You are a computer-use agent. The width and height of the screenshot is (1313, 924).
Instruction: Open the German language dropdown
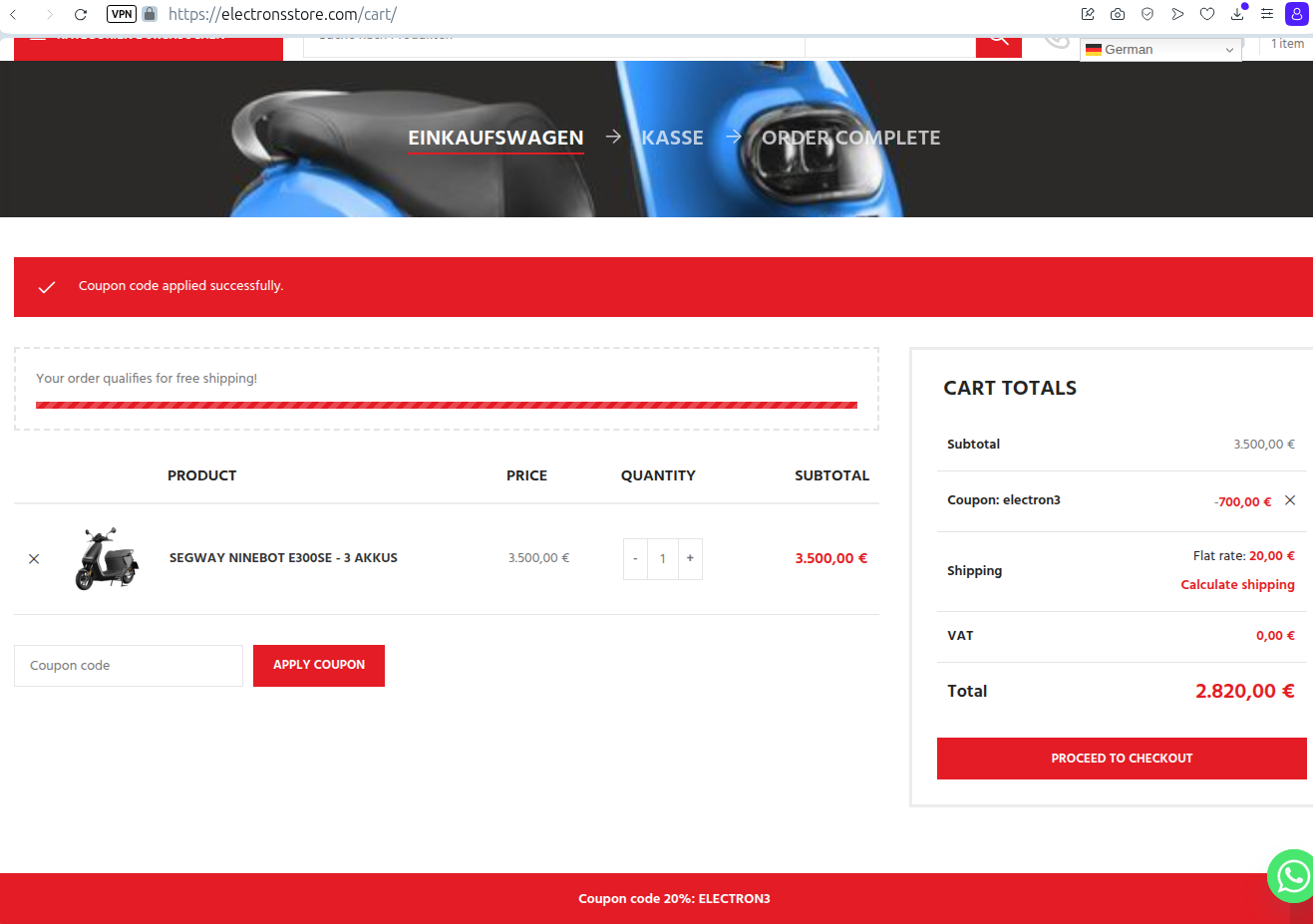[1159, 50]
